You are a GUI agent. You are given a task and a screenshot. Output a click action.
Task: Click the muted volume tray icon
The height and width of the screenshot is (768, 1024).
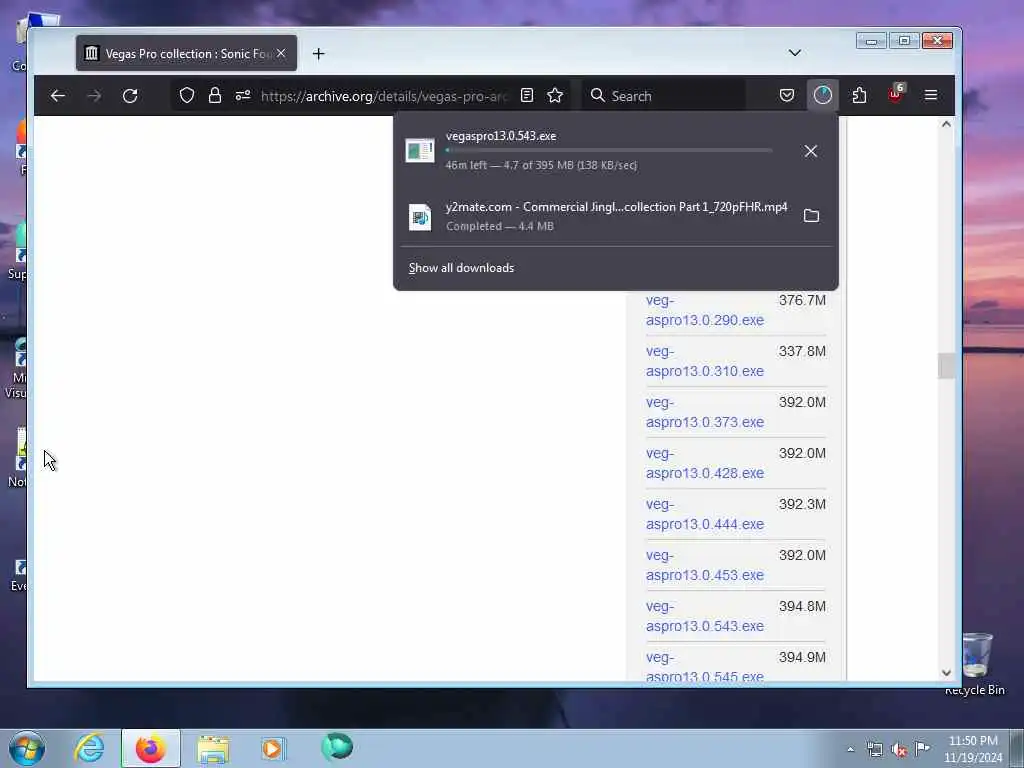pyautogui.click(x=899, y=750)
